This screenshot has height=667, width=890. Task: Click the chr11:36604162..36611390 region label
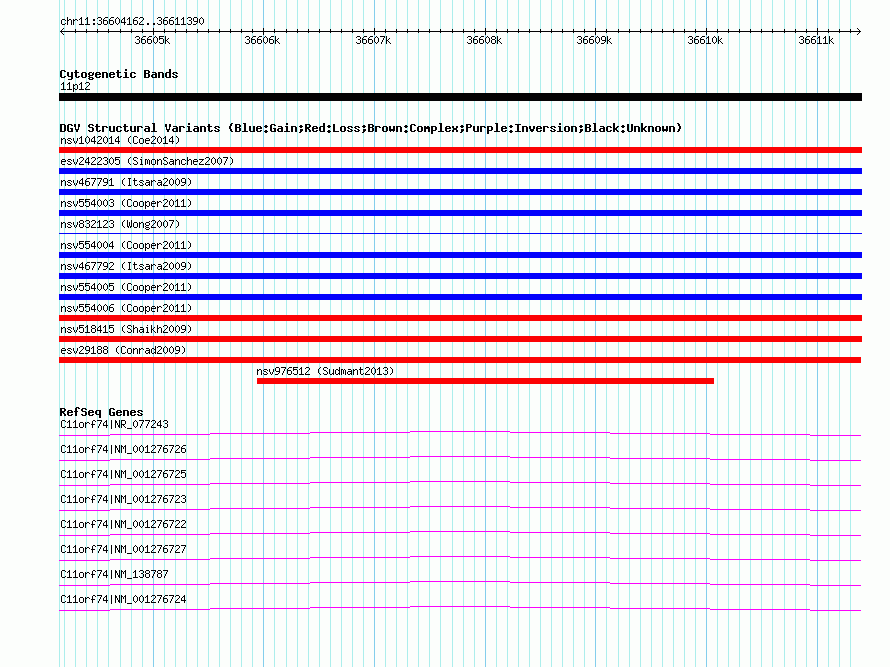[x=132, y=21]
